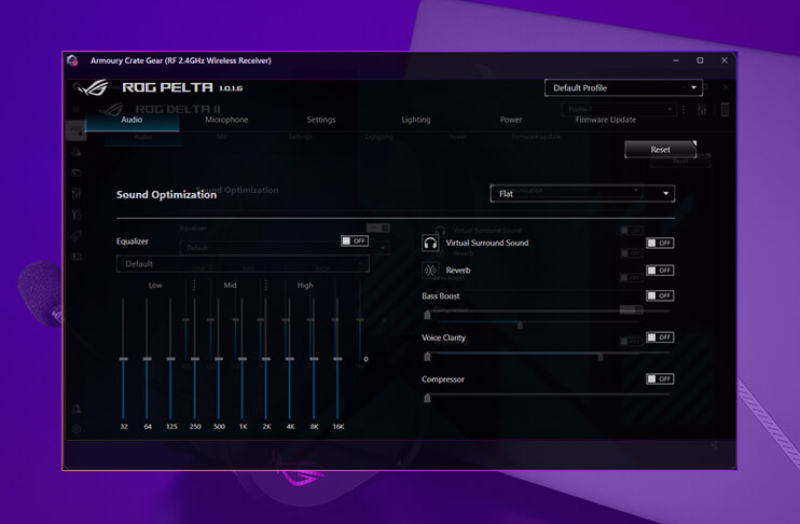Click the Compressor label
Screen dimensions: 800x524
coord(443,379)
